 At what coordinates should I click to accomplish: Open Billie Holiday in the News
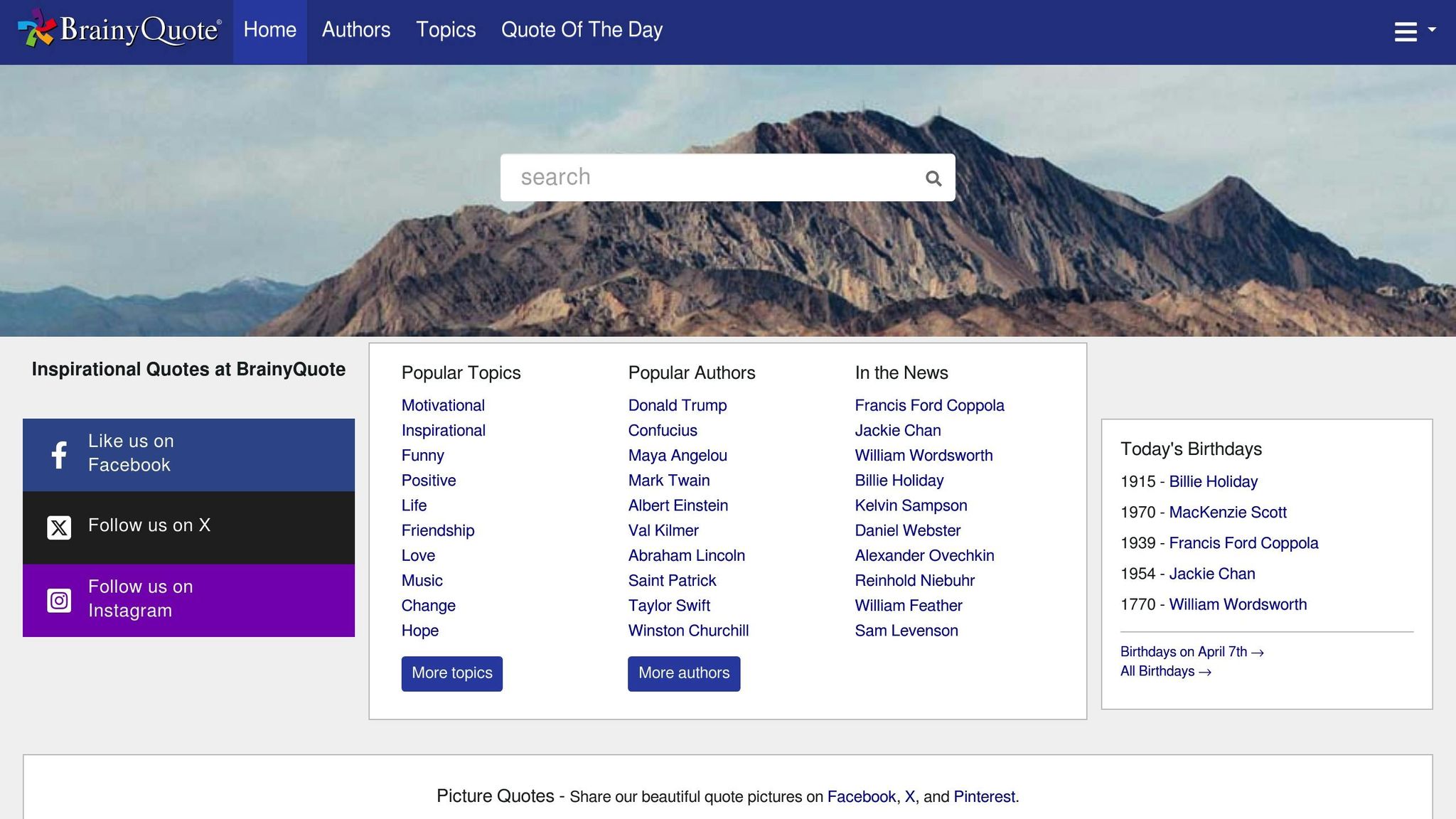[x=899, y=480]
